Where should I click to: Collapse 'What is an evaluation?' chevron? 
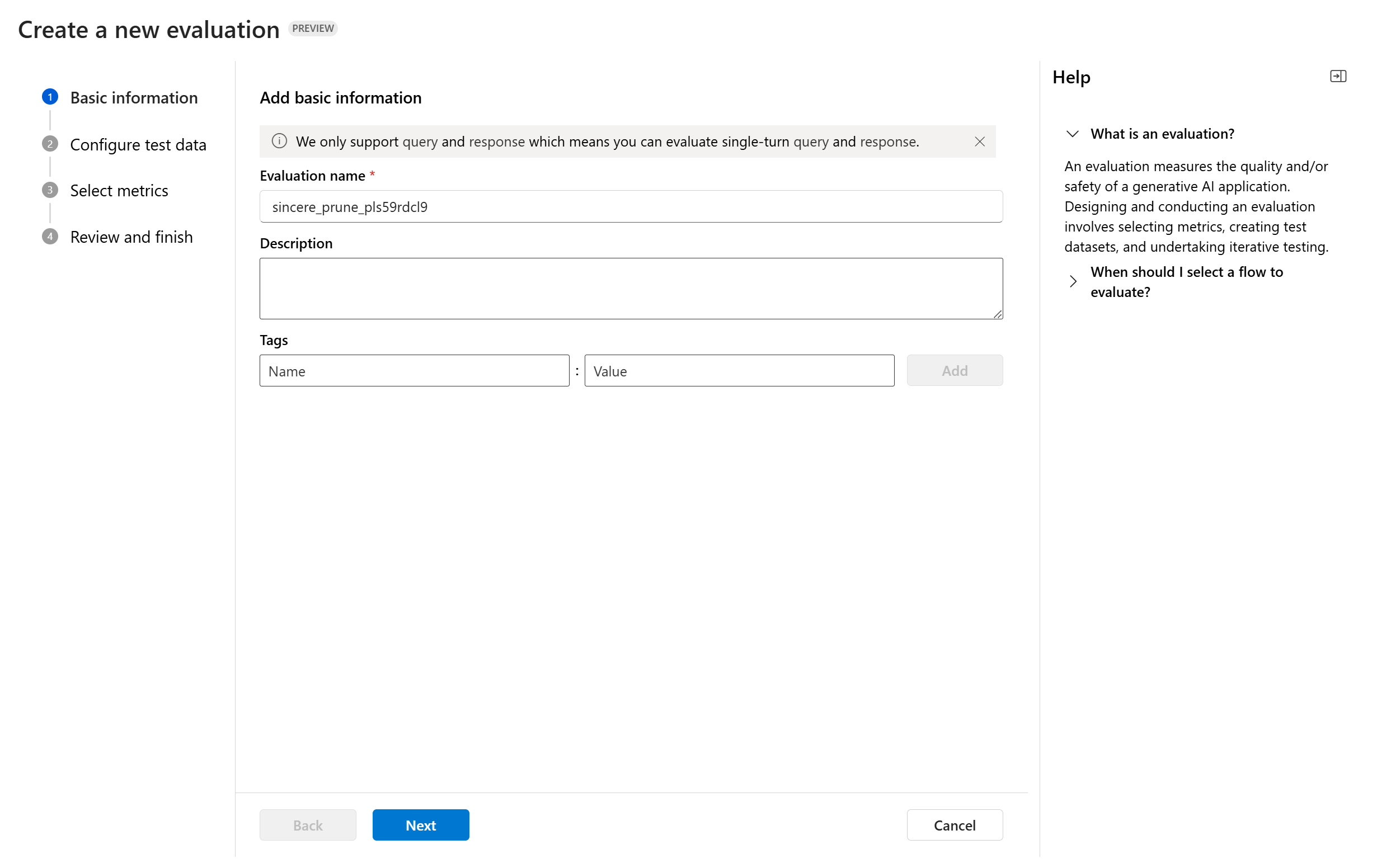tap(1072, 134)
